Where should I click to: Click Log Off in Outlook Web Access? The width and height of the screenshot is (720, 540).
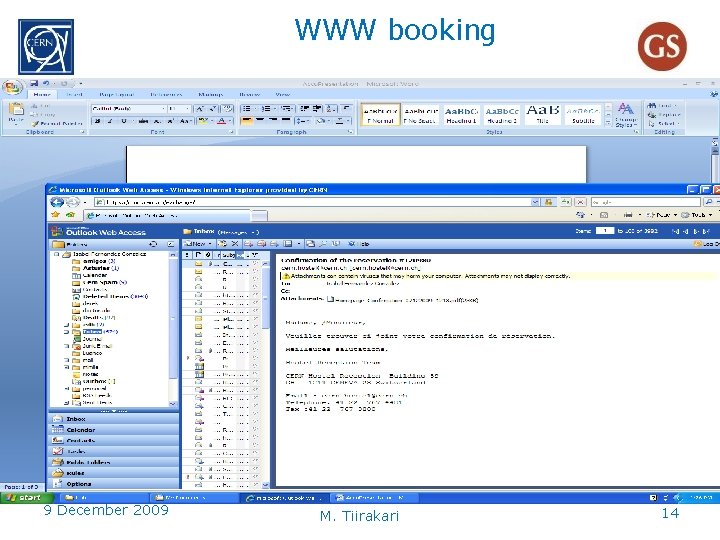(x=706, y=244)
